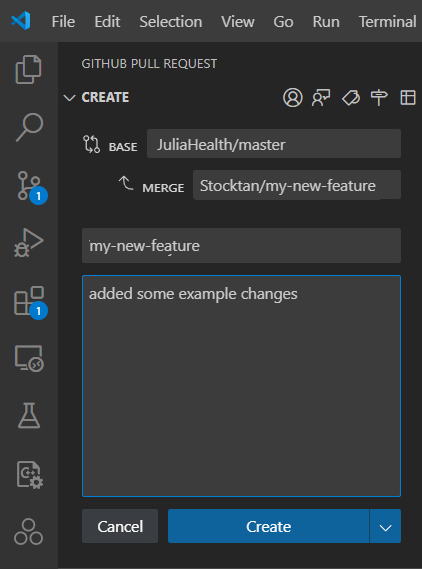Change the MERGE branch Stocktan/my-new-feature
This screenshot has height=569, width=422.
(x=297, y=185)
